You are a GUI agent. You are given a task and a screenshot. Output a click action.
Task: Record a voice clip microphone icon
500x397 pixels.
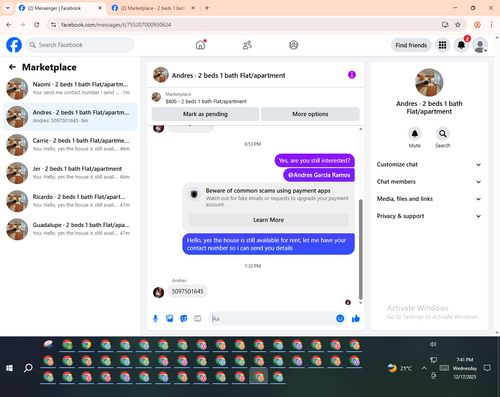pyautogui.click(x=155, y=319)
